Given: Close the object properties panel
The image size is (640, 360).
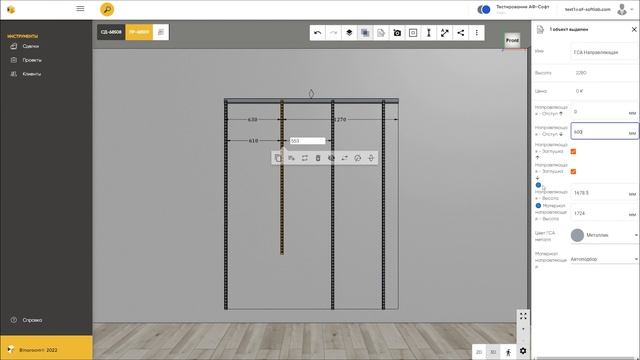Looking at the screenshot, I should click(x=634, y=29).
